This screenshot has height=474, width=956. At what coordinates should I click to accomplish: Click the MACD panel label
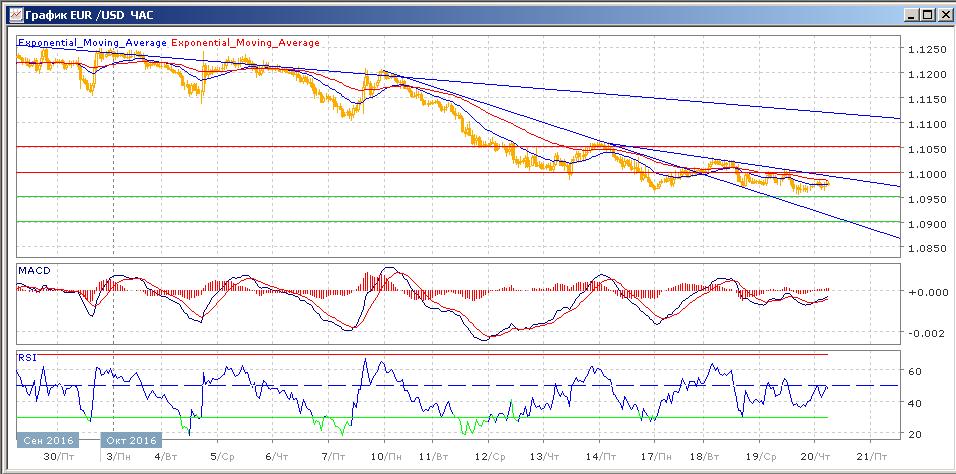coord(32,270)
